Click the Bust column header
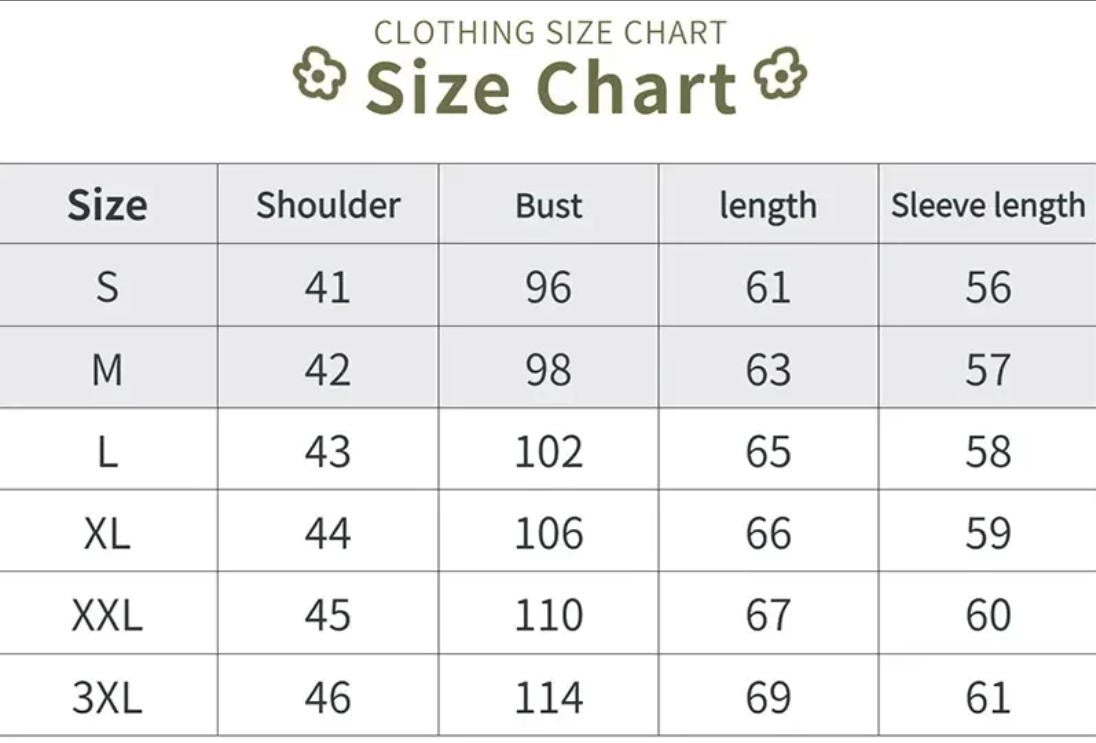The image size is (1096, 743). [549, 205]
